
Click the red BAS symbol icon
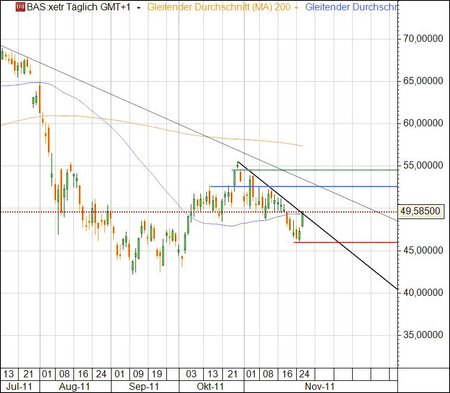click(20, 7)
